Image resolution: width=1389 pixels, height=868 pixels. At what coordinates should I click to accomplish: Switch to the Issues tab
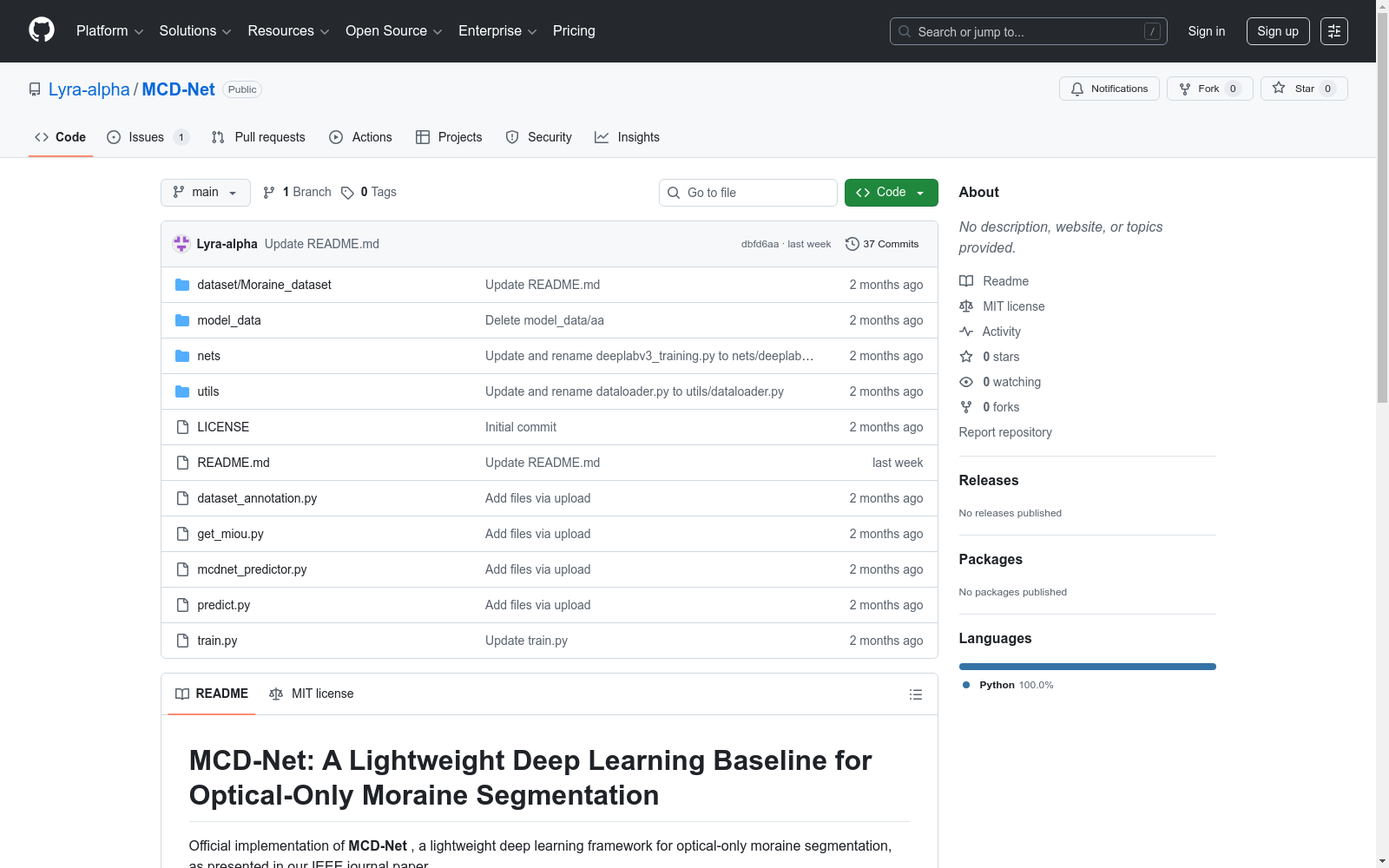(148, 137)
